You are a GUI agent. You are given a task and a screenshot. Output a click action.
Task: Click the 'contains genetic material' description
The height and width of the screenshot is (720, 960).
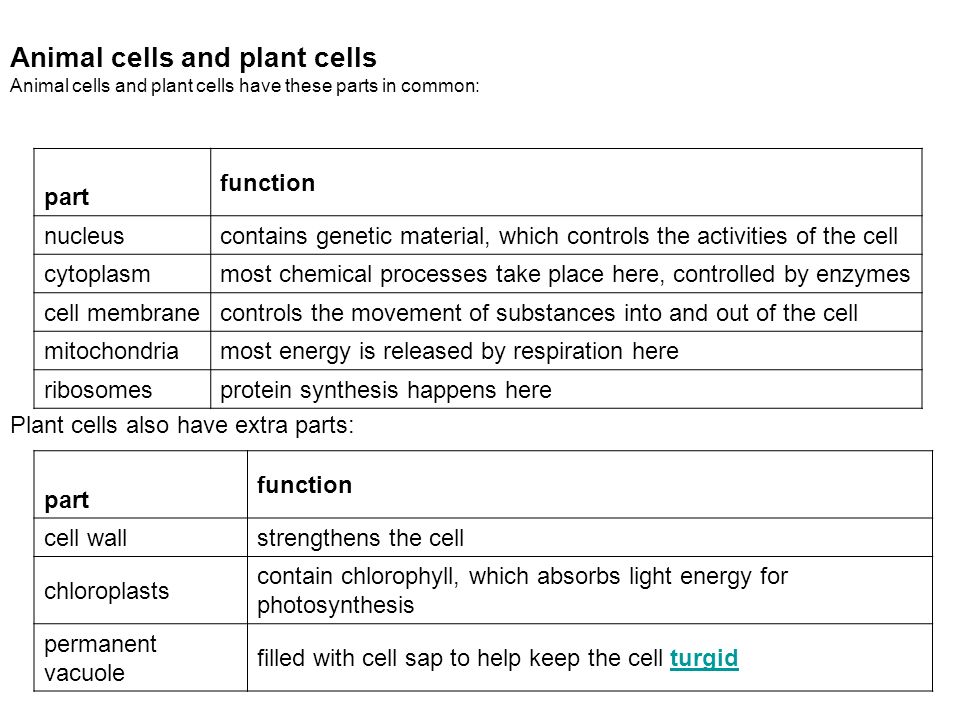558,236
